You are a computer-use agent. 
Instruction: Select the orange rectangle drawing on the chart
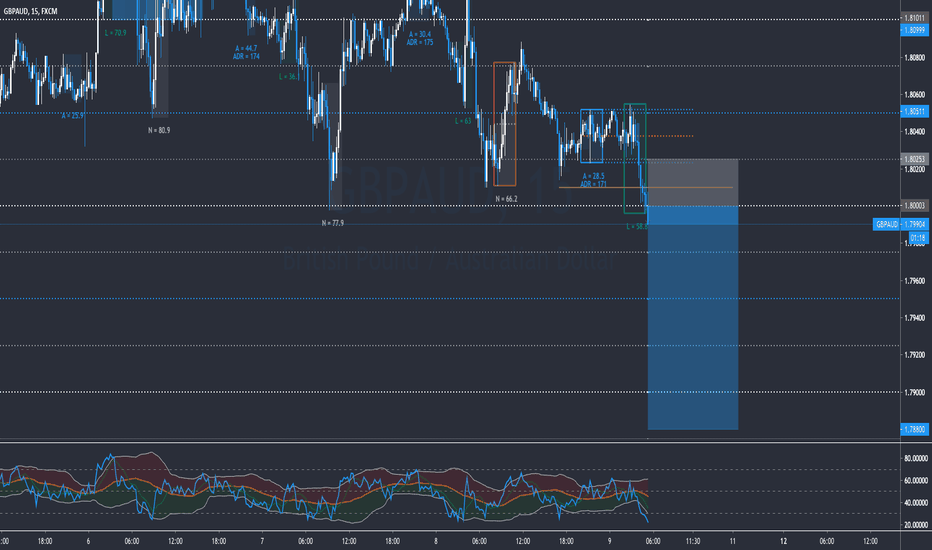(x=505, y=124)
